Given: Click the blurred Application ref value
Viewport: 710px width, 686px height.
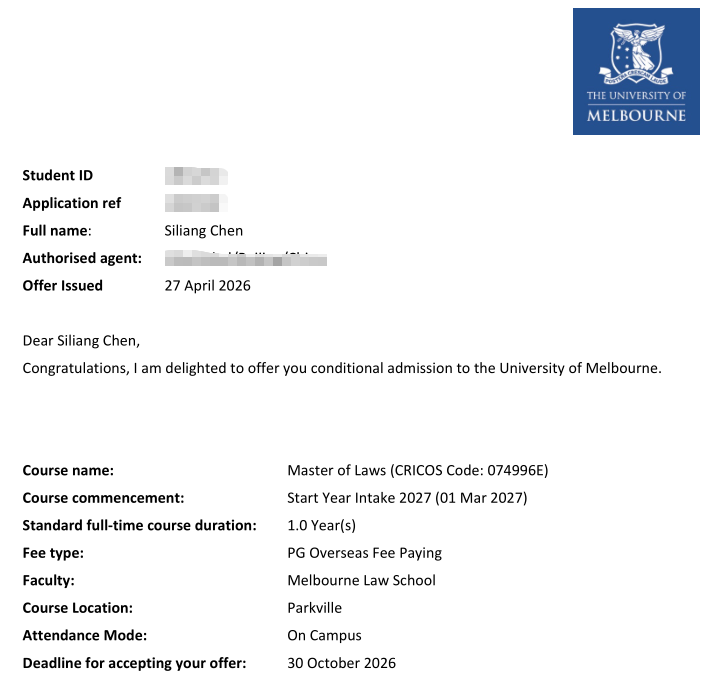Looking at the screenshot, I should click(x=196, y=203).
